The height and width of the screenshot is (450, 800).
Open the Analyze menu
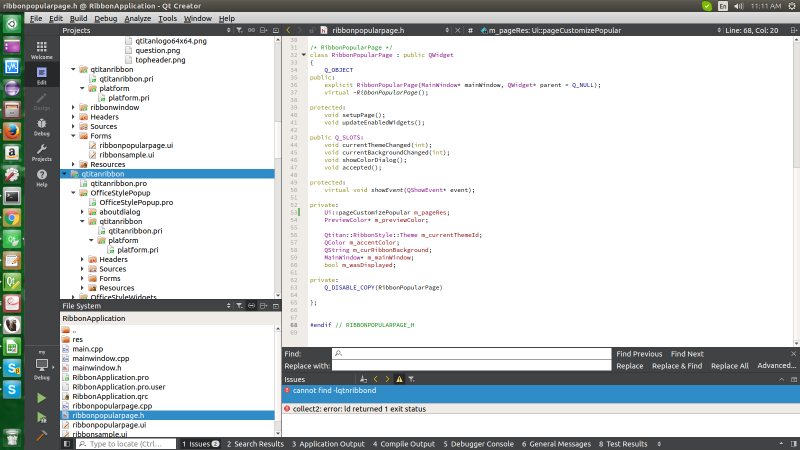click(139, 18)
